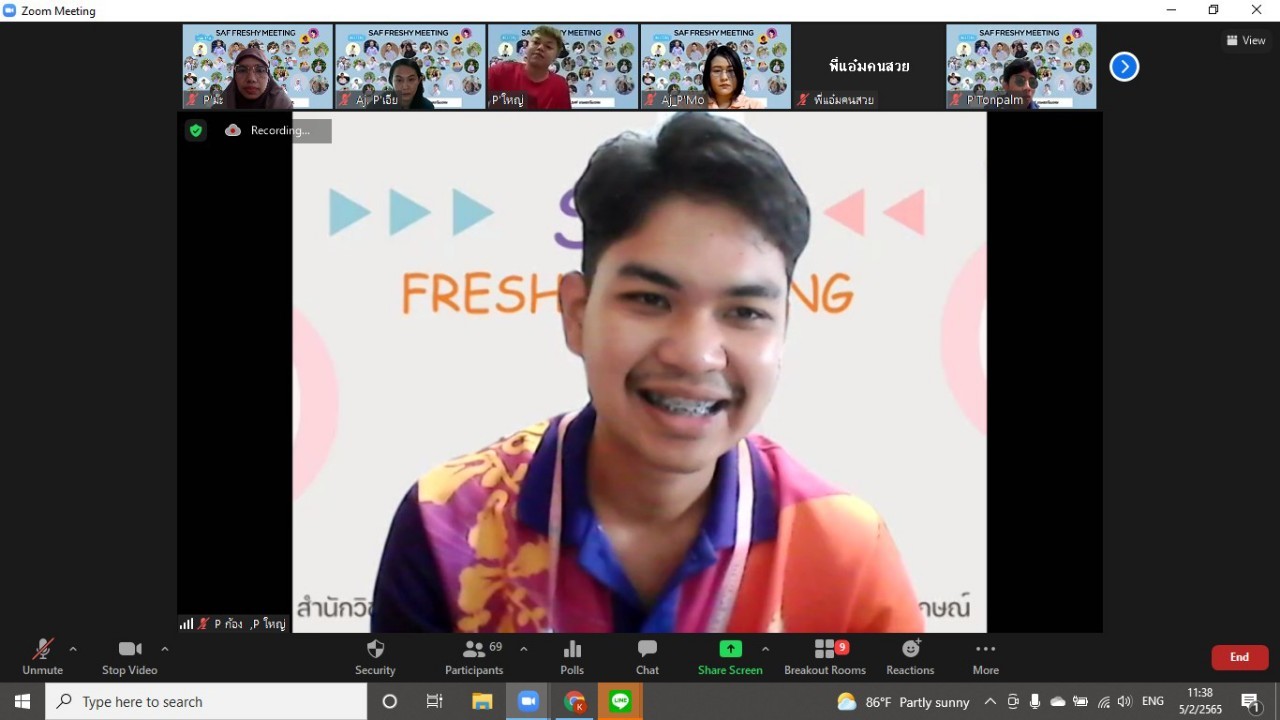
Task: Open Breakout Rooms
Action: 825,656
